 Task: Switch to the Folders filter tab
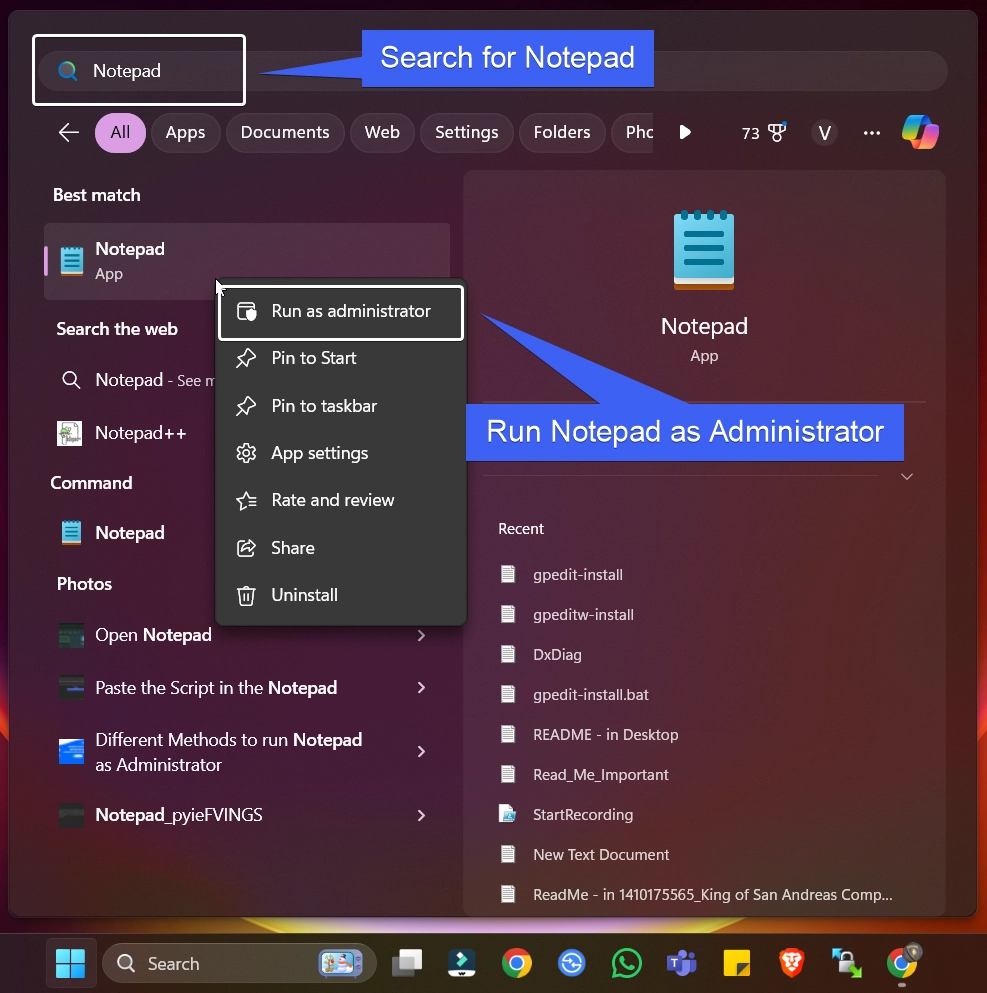[x=562, y=132]
